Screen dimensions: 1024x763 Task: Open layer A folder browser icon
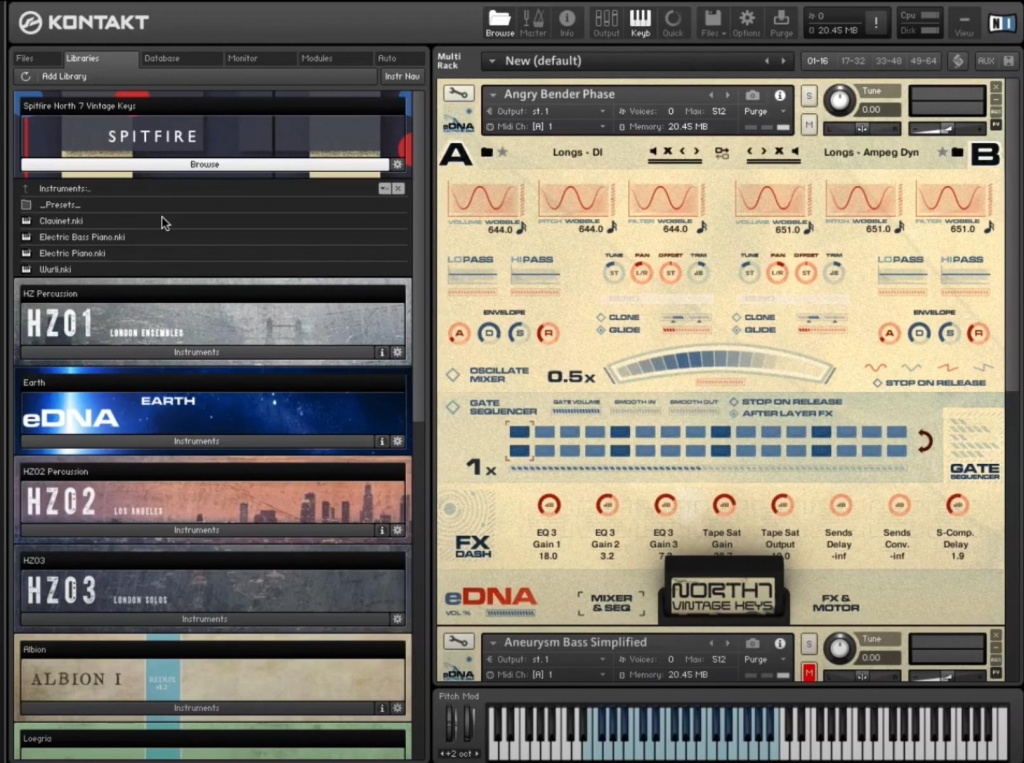[487, 152]
